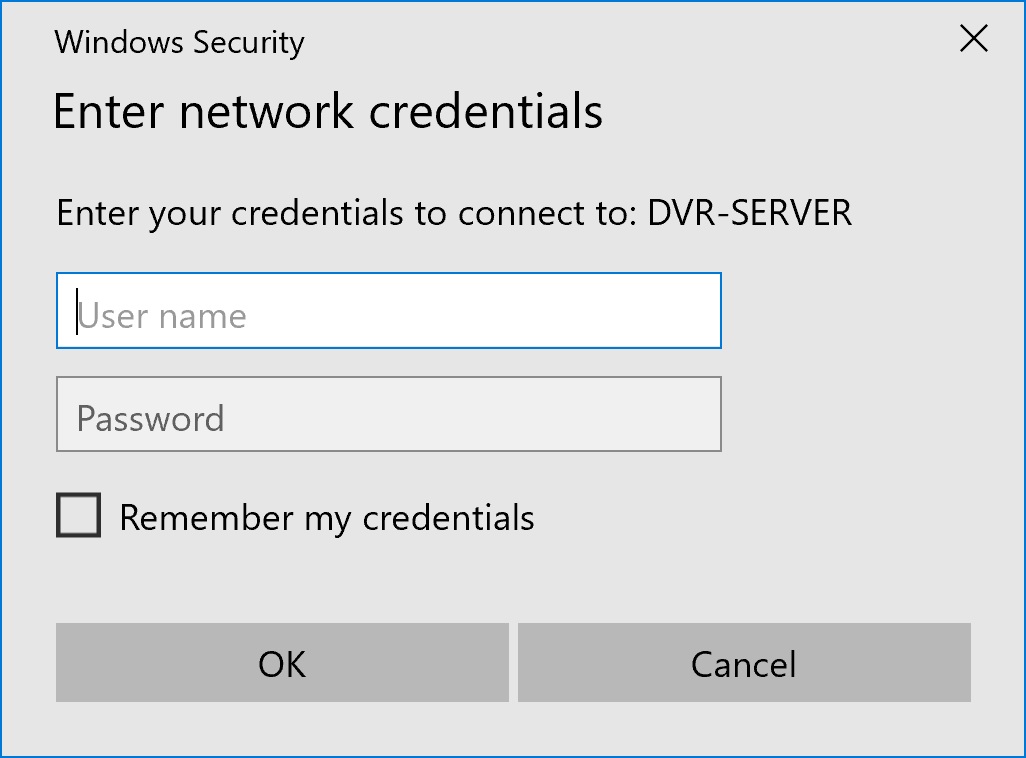The width and height of the screenshot is (1026, 758).
Task: Close the Windows Security dialog
Action: [973, 39]
